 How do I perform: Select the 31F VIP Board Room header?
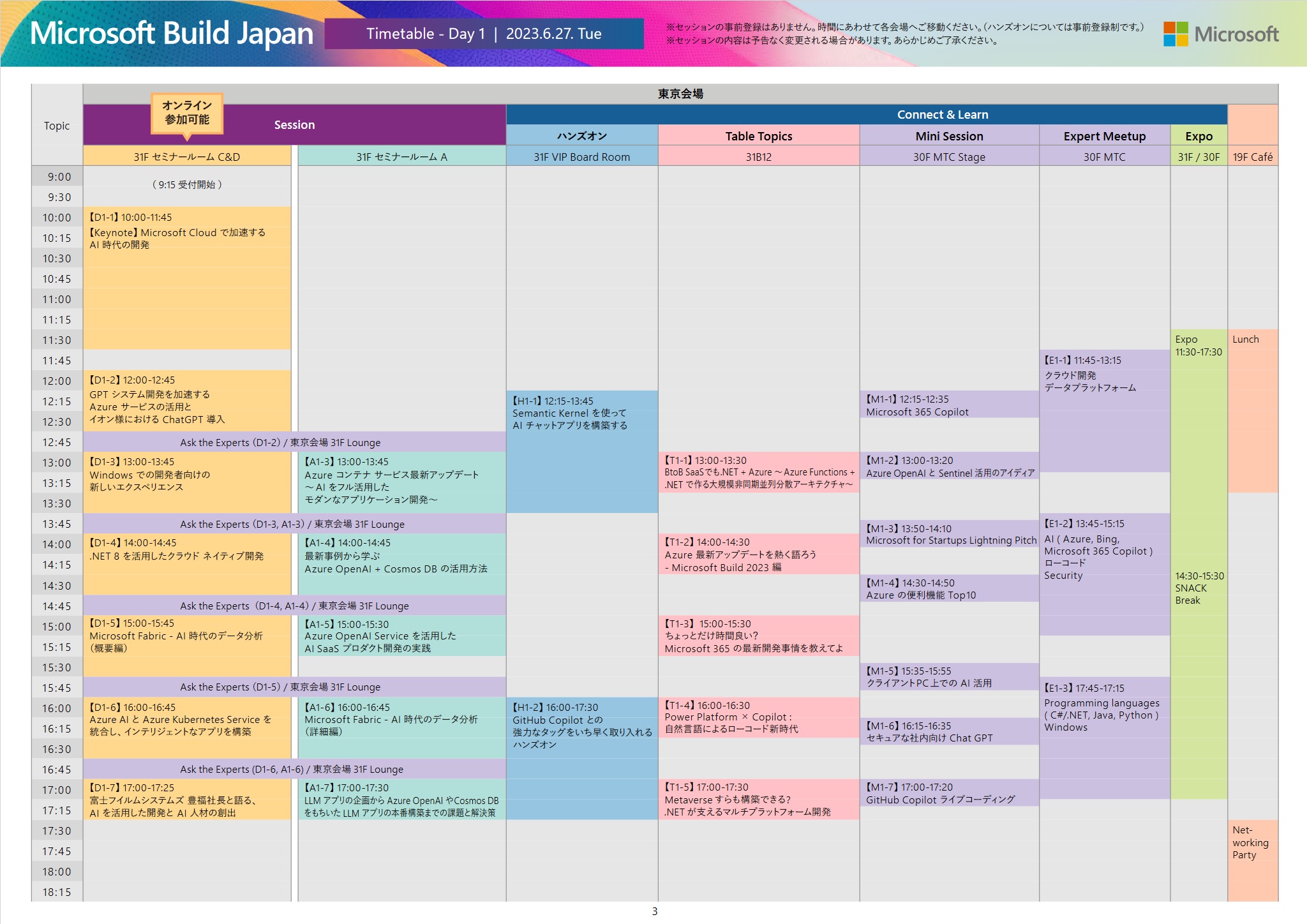pos(581,156)
